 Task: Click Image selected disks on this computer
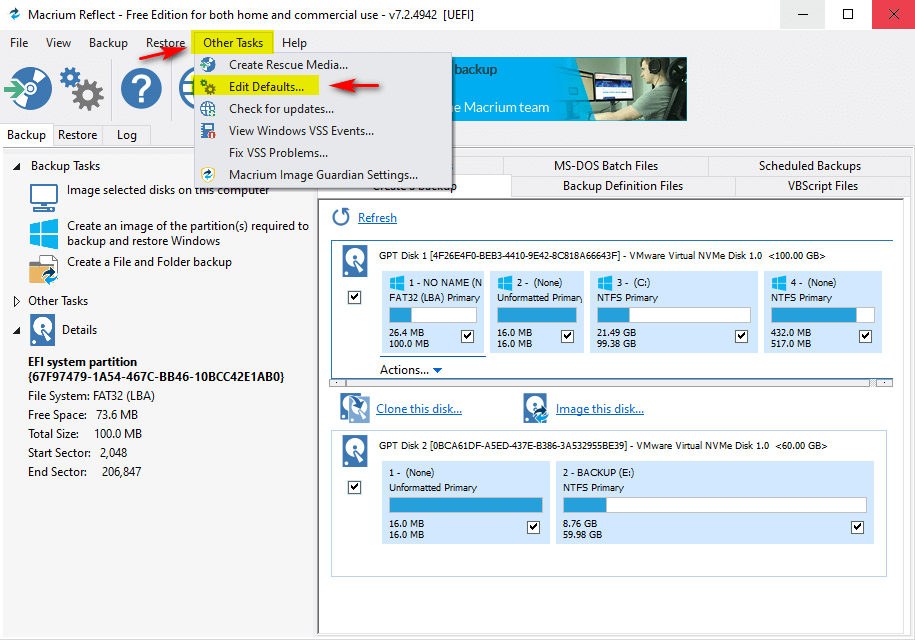[x=168, y=190]
